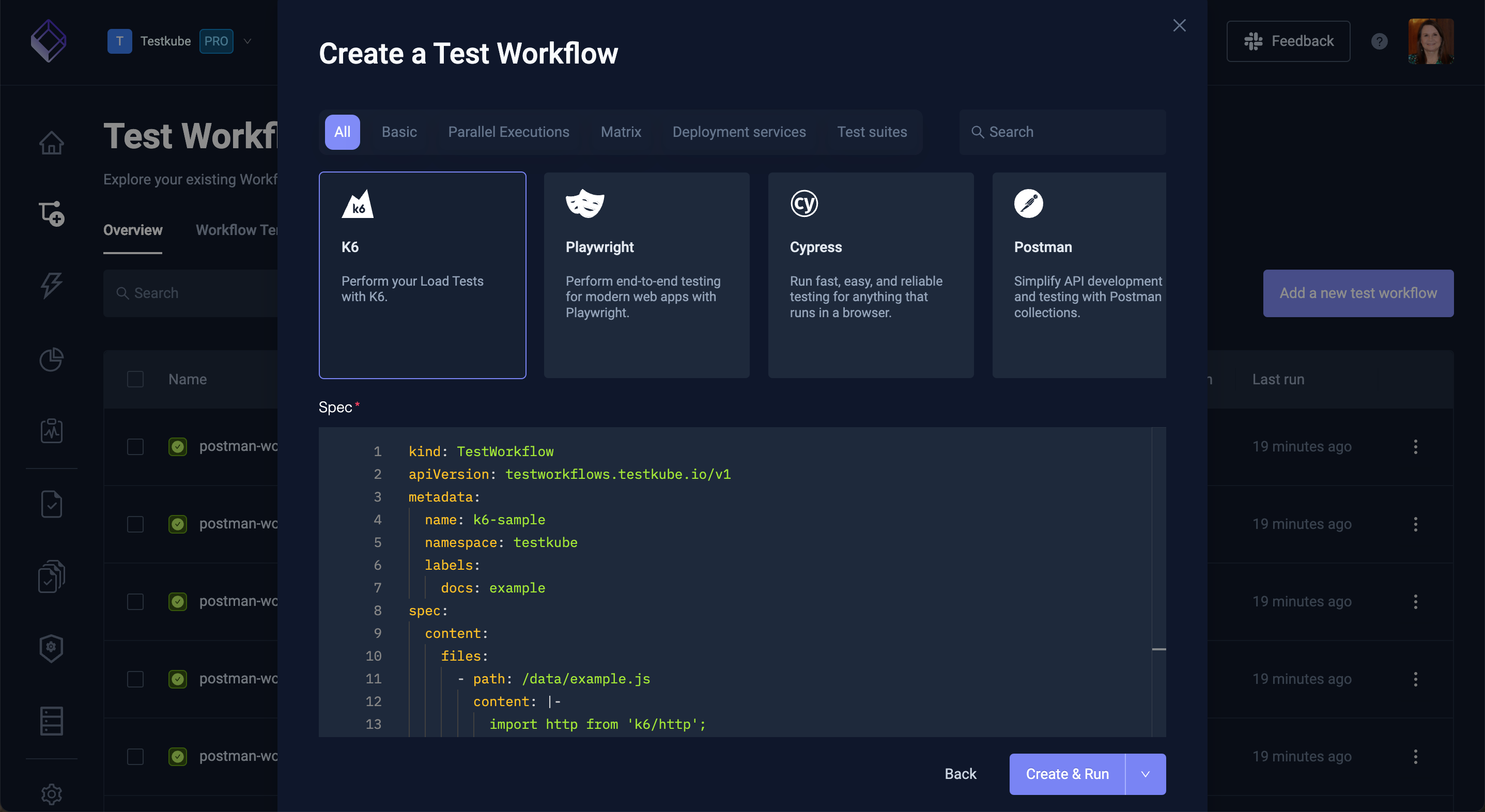Click the Back button in the dialog
This screenshot has width=1485, height=812.
(960, 773)
